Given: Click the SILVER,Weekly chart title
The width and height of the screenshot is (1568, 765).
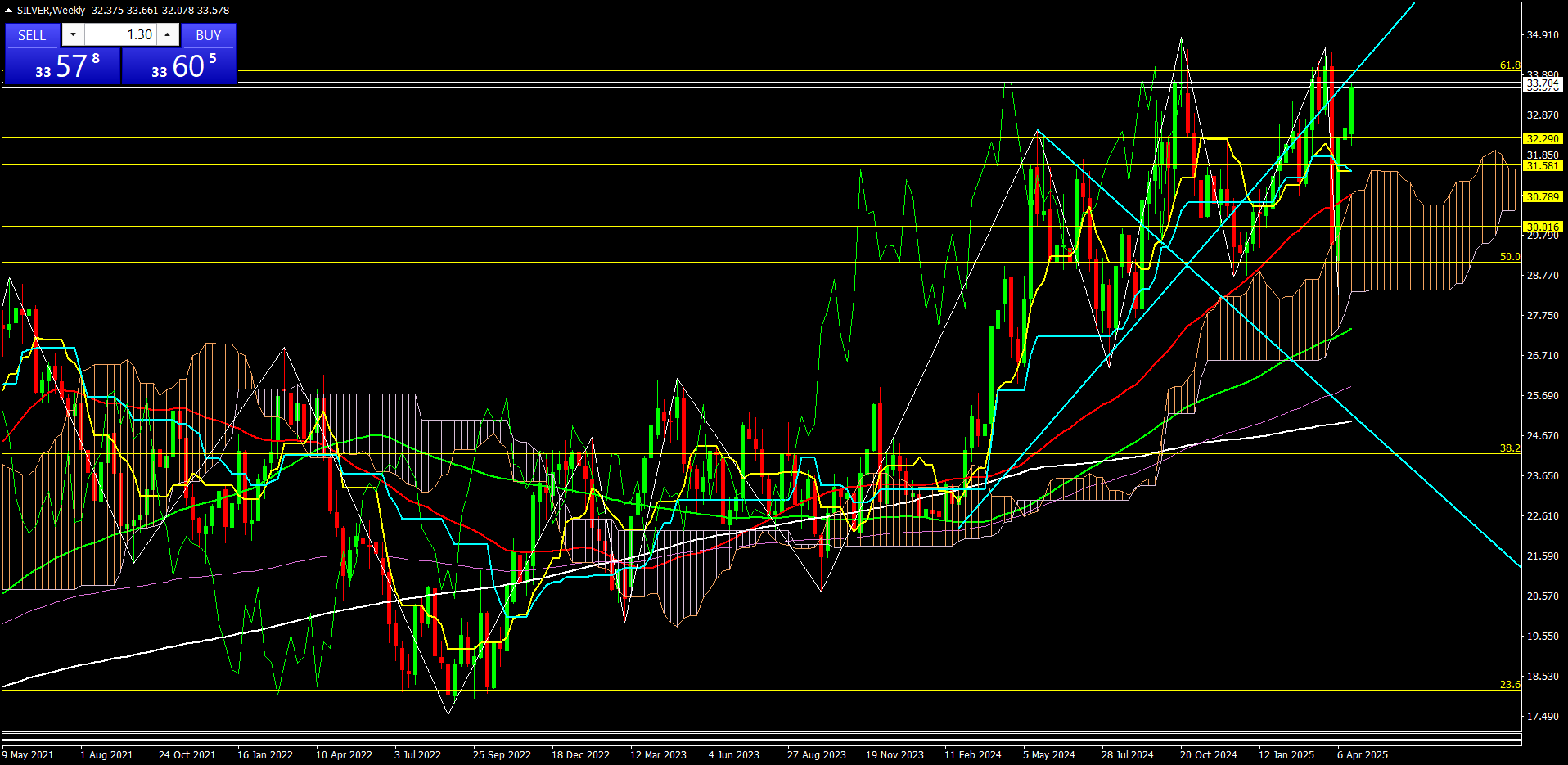Looking at the screenshot, I should [51, 11].
